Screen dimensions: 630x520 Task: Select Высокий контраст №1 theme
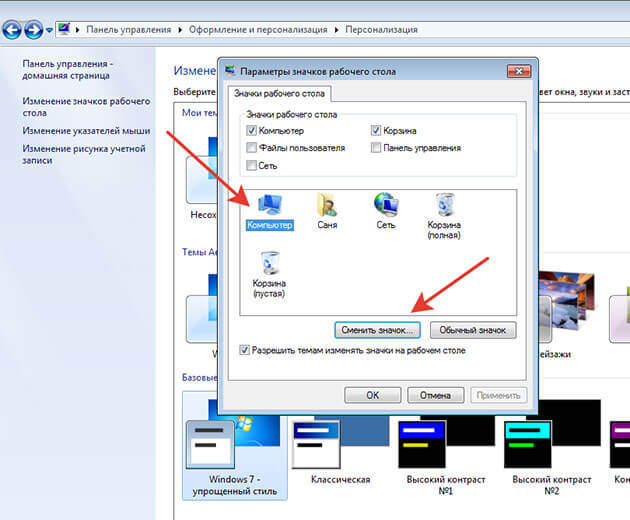tap(446, 454)
